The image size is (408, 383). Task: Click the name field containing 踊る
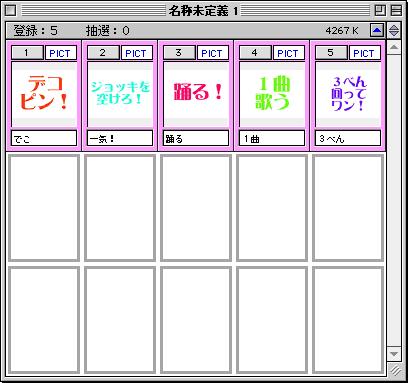pyautogui.click(x=196, y=138)
